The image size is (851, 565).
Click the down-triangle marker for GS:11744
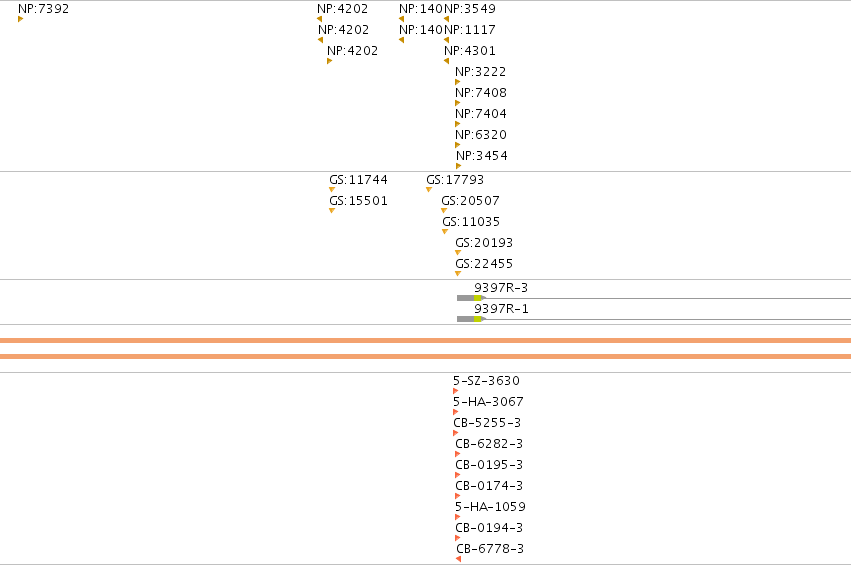point(332,189)
